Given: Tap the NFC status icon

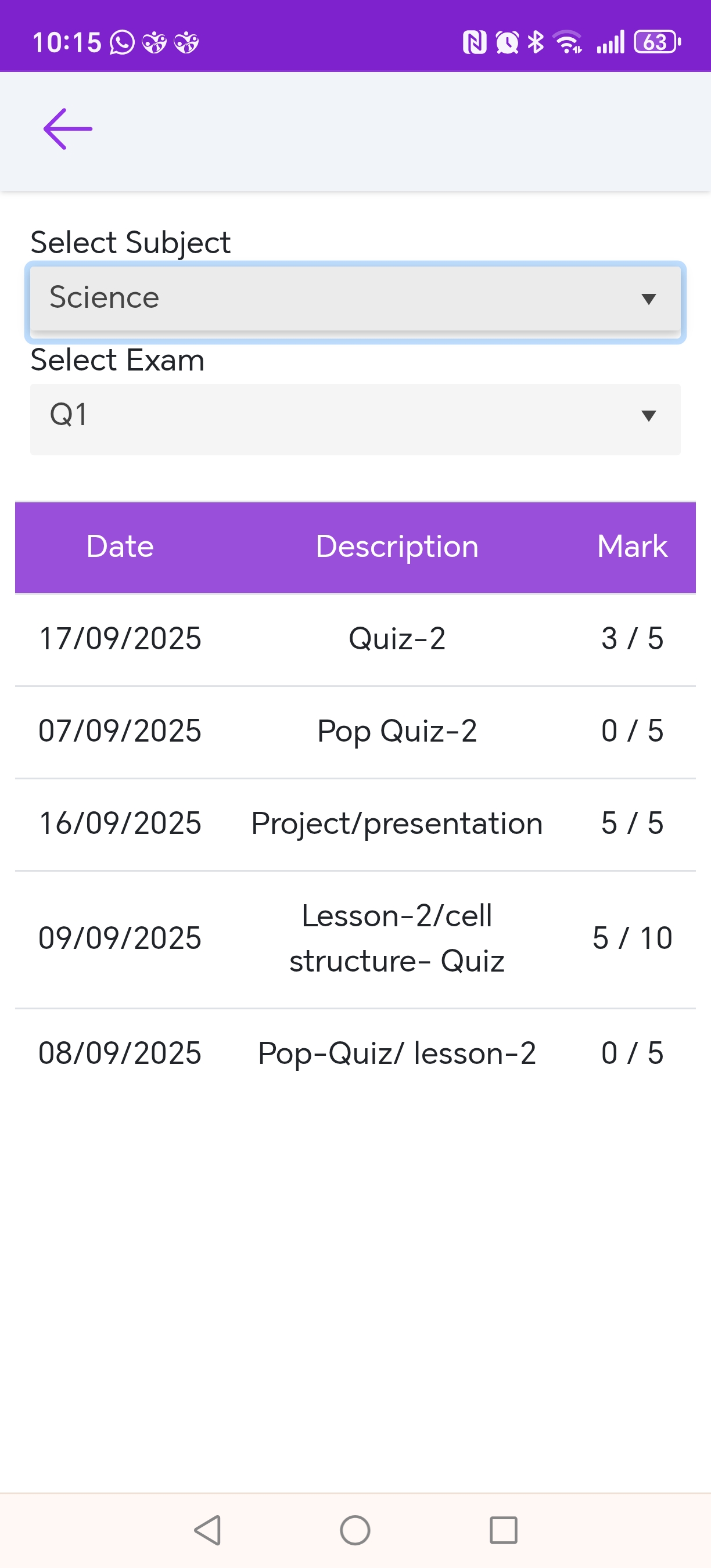Looking at the screenshot, I should (474, 42).
